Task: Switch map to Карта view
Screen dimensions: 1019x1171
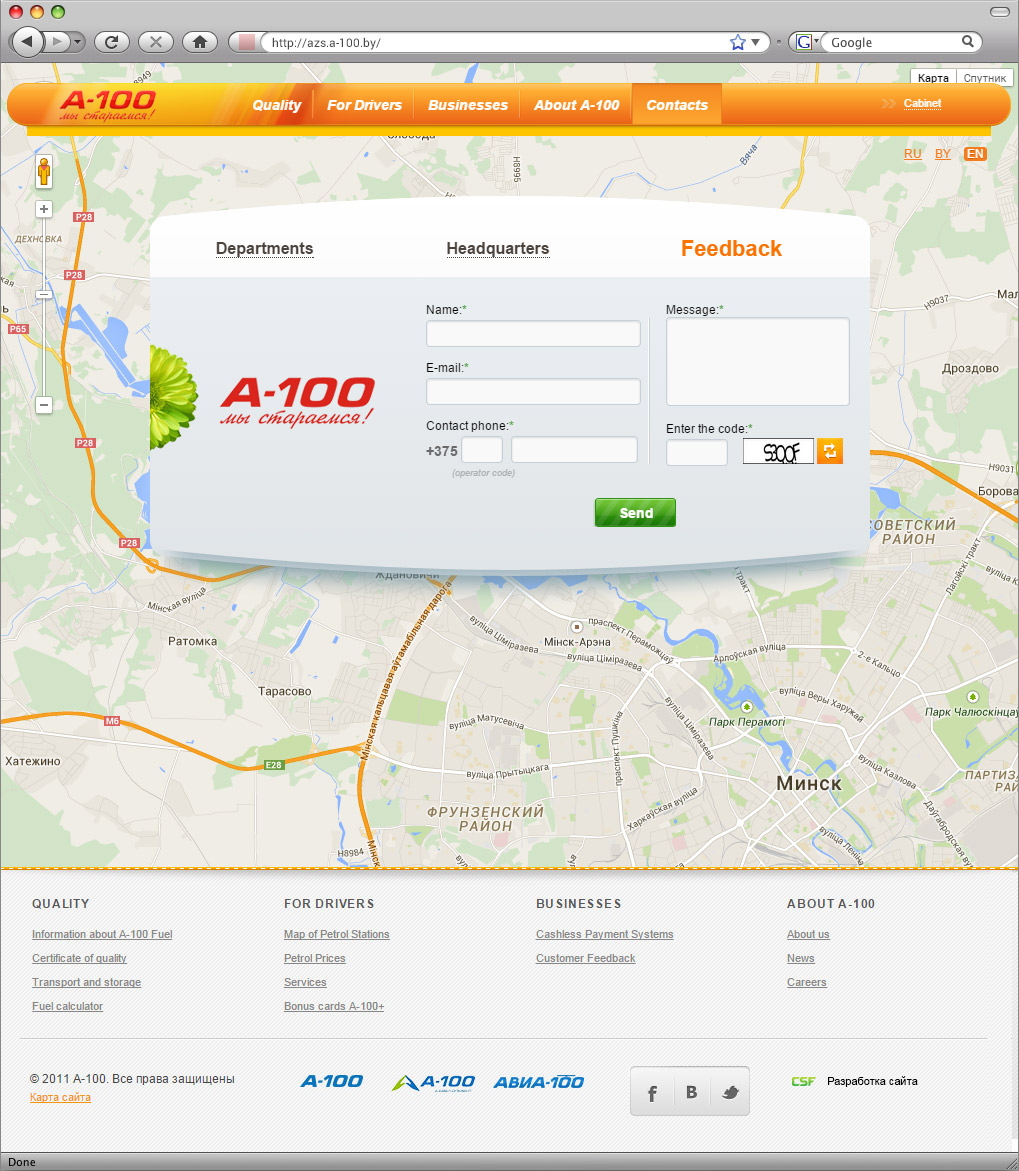Action: coord(933,78)
